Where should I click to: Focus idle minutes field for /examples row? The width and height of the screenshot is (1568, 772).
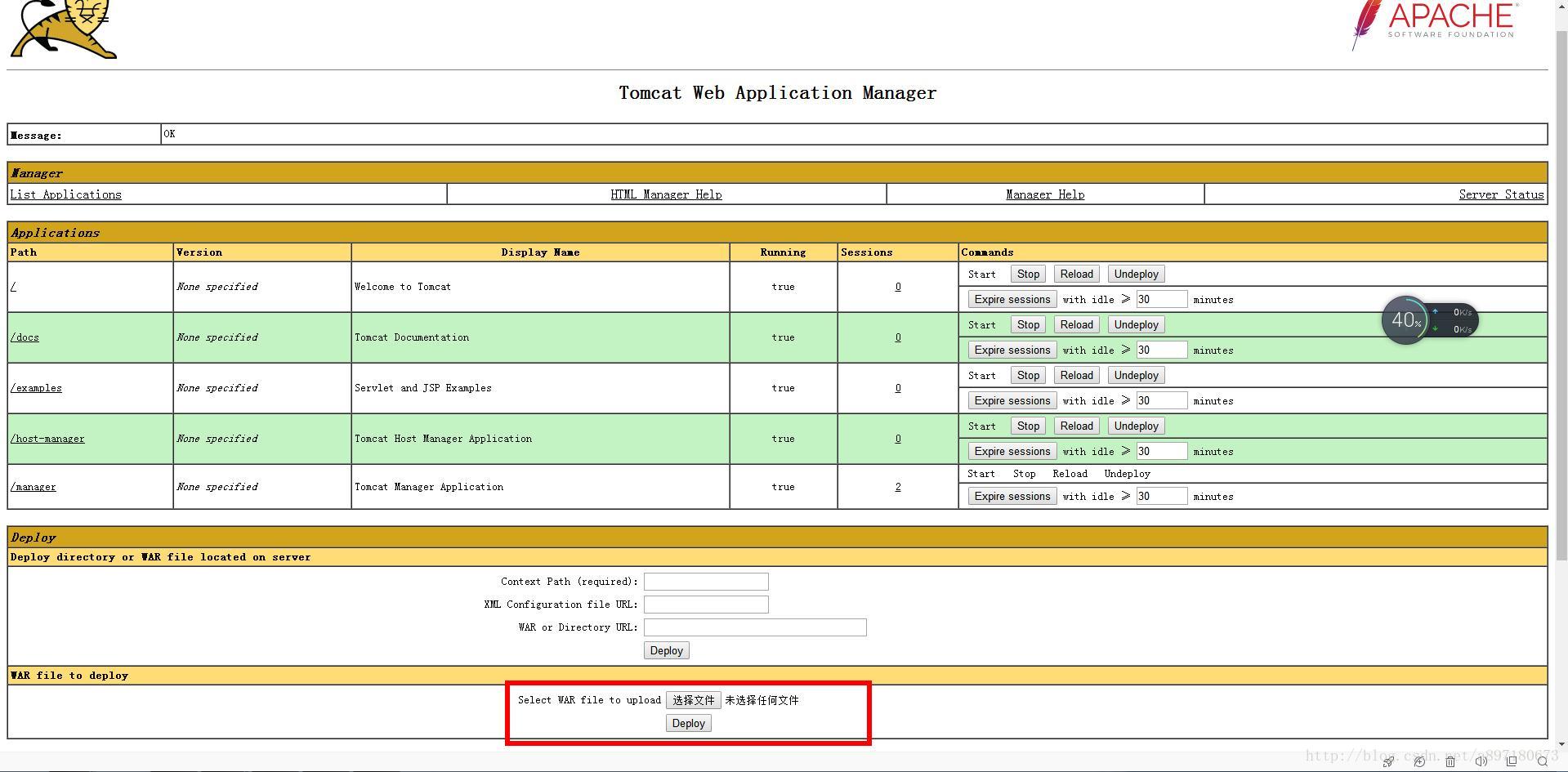[1161, 401]
